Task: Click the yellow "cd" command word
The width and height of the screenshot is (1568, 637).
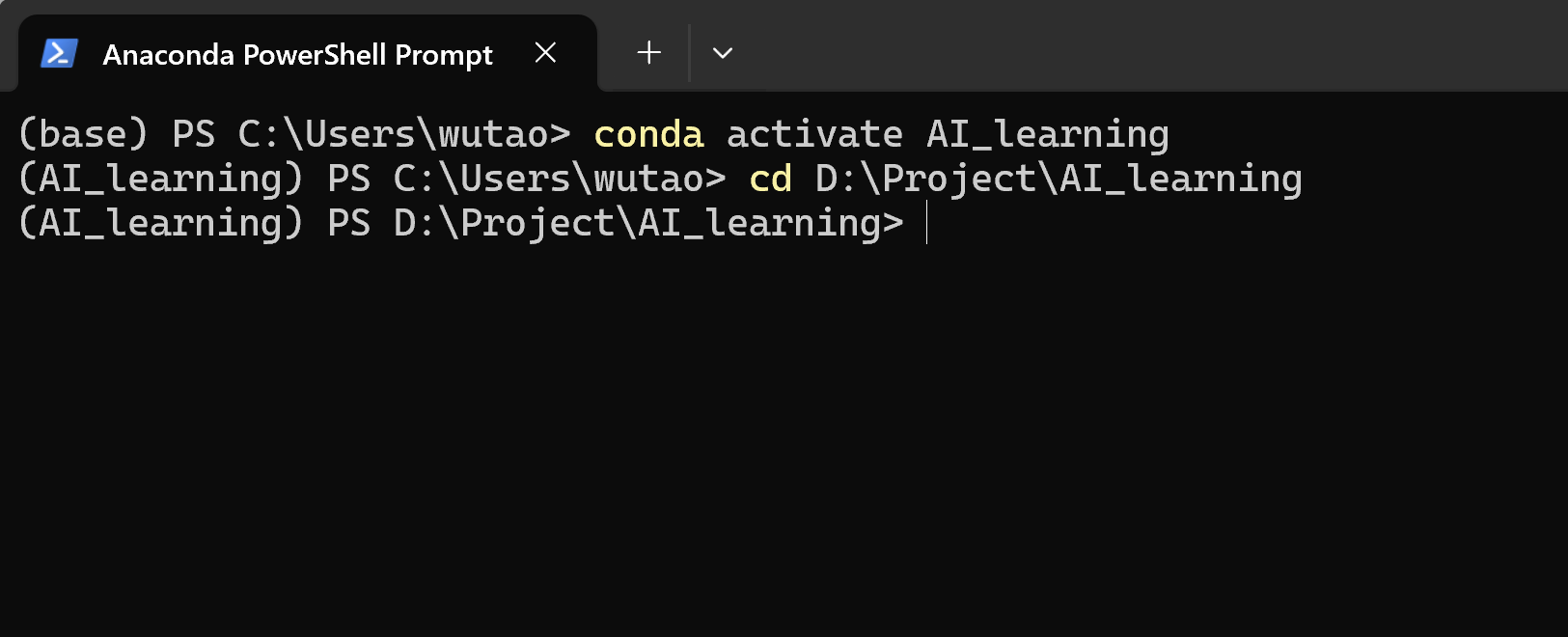Action: click(770, 179)
